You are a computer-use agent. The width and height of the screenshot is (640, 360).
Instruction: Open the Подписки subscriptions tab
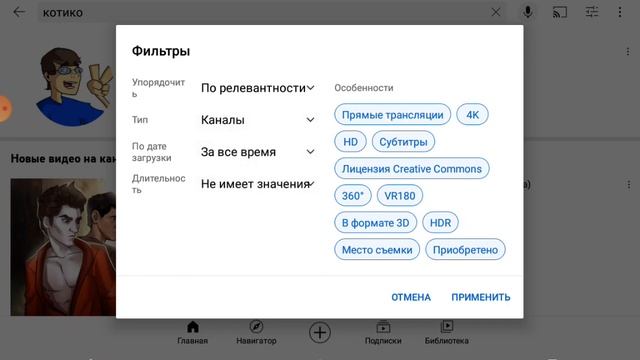click(383, 333)
